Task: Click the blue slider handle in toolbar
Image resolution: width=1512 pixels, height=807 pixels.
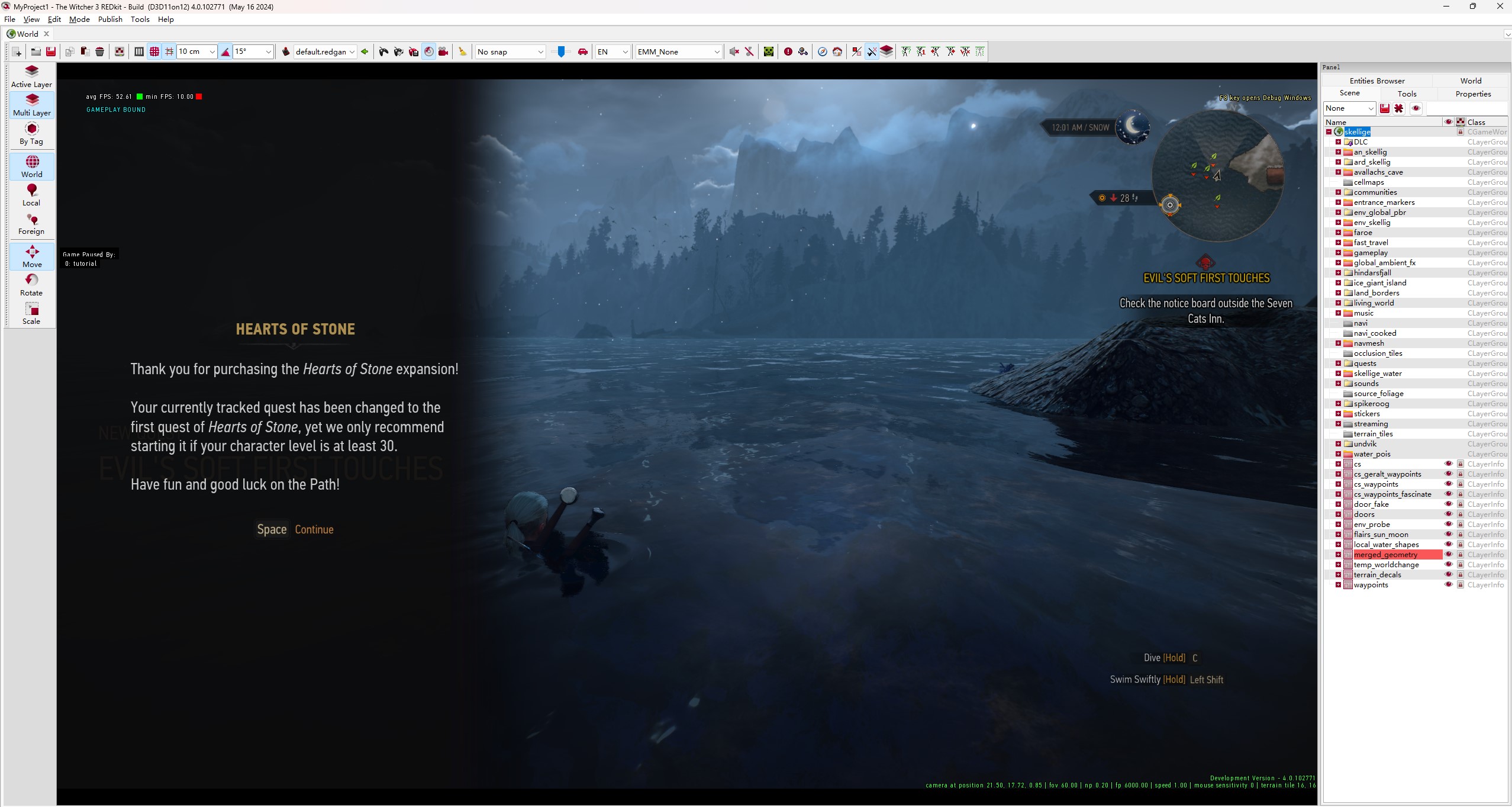Action: click(x=561, y=52)
